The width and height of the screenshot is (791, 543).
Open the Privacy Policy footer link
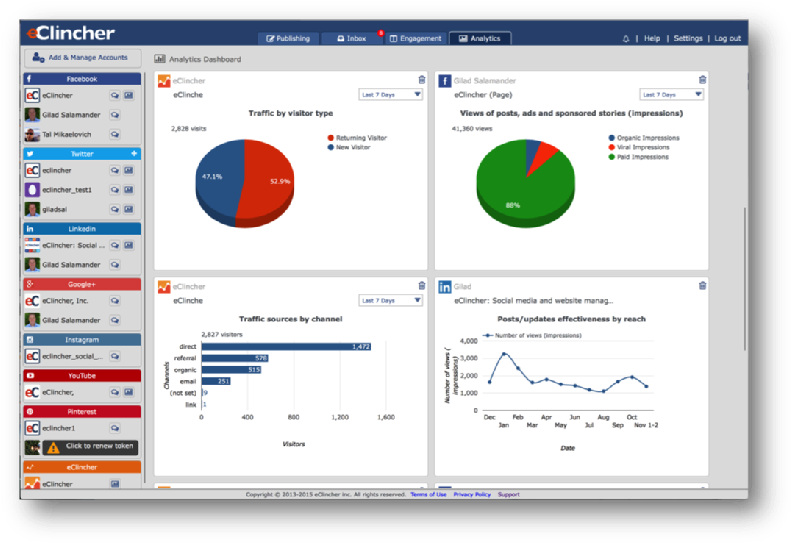pyautogui.click(x=472, y=494)
